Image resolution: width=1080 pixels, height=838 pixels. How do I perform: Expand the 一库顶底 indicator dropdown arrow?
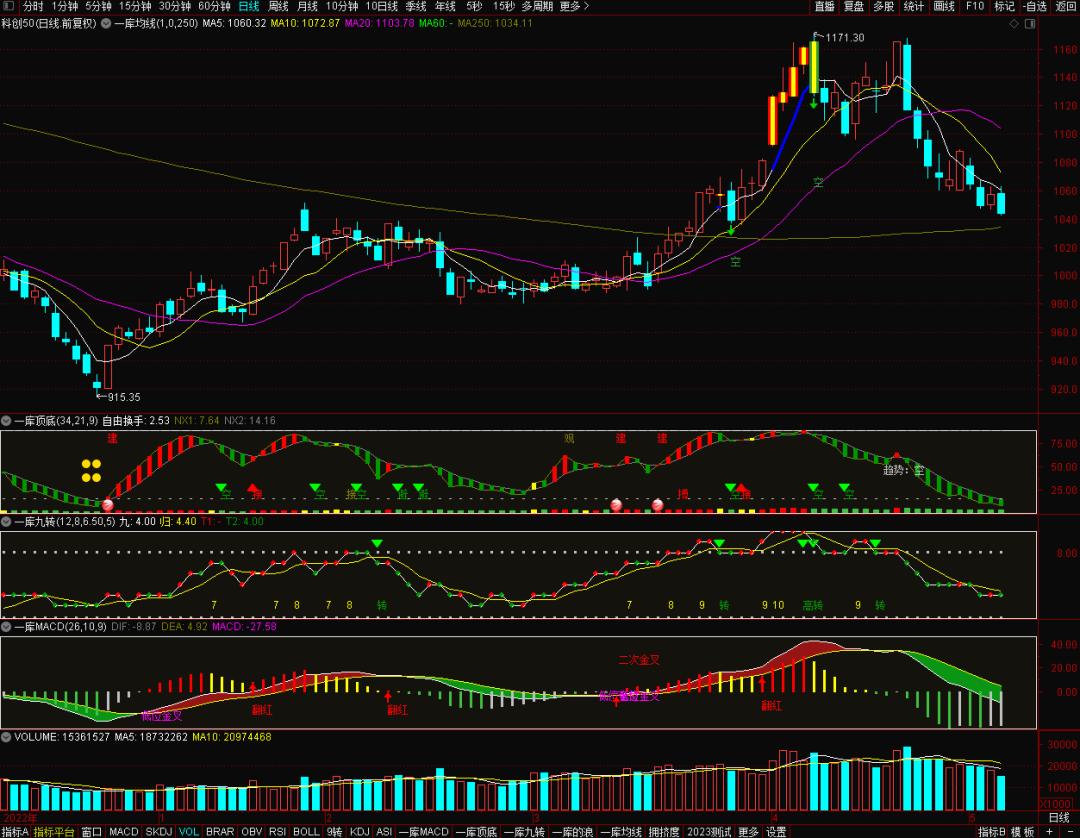[x=6, y=421]
